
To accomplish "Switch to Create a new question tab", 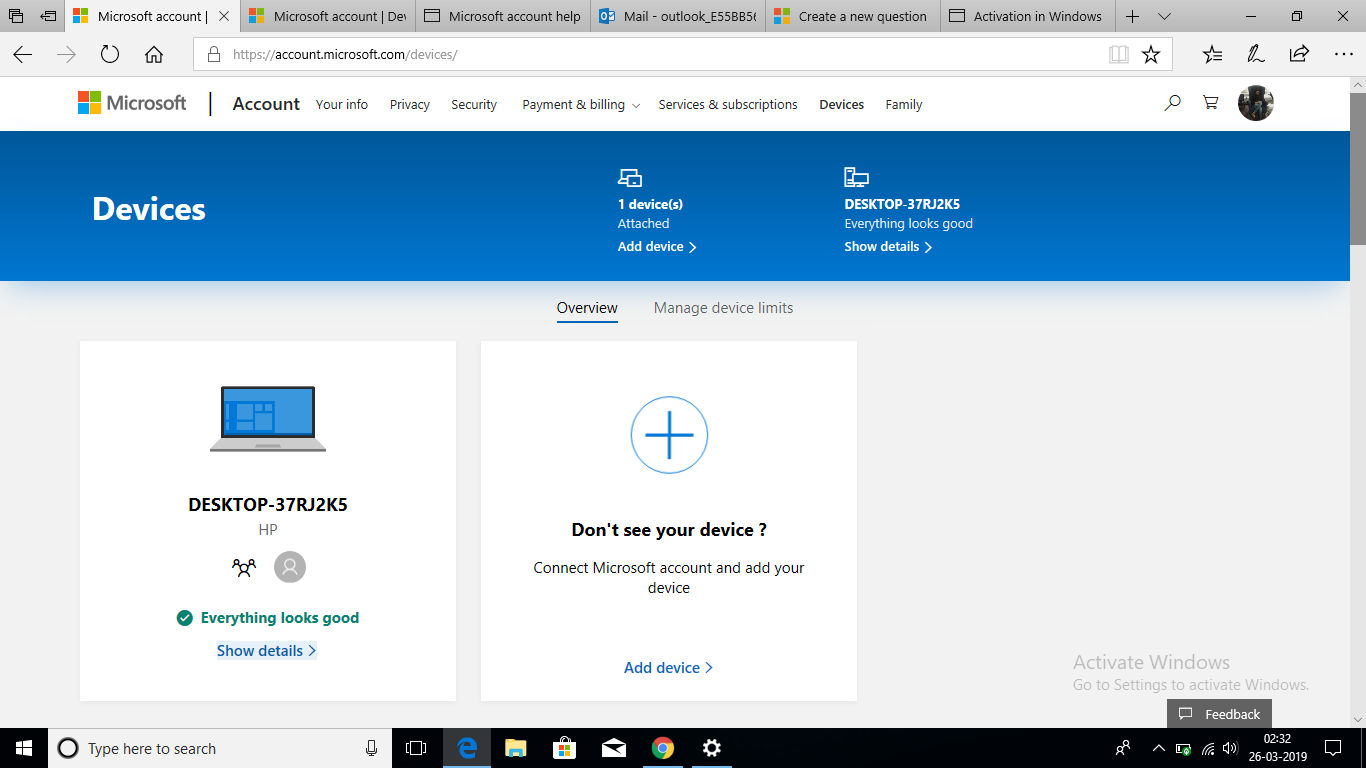I will [x=853, y=16].
